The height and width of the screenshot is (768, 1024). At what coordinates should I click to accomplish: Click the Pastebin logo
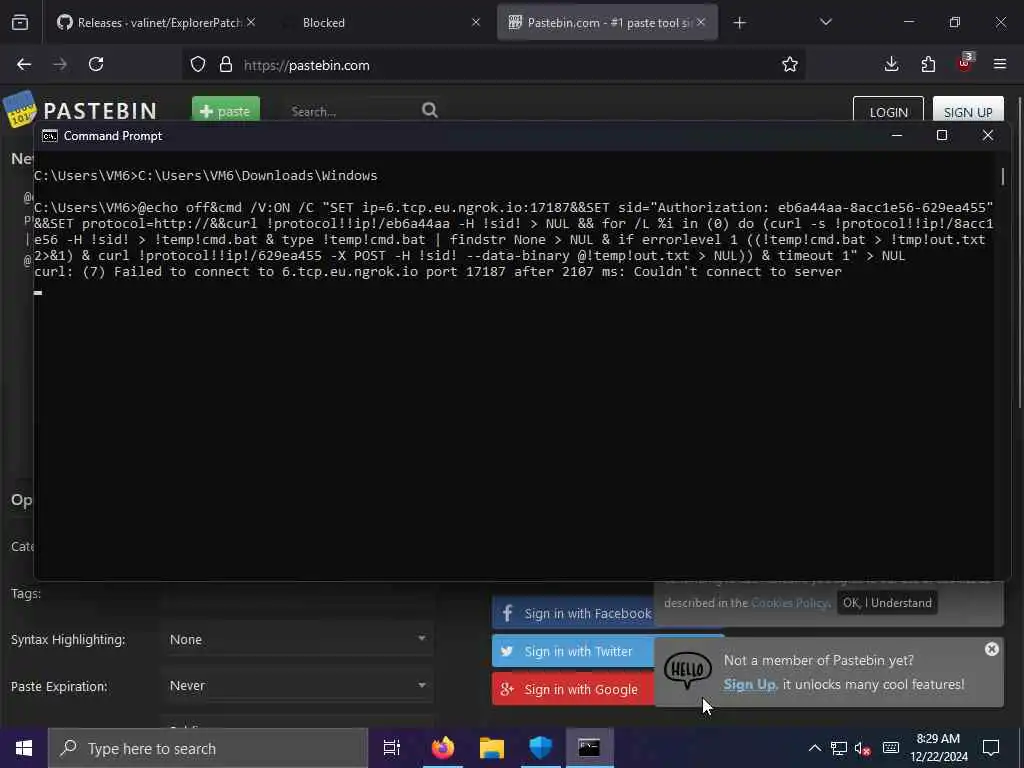point(82,110)
